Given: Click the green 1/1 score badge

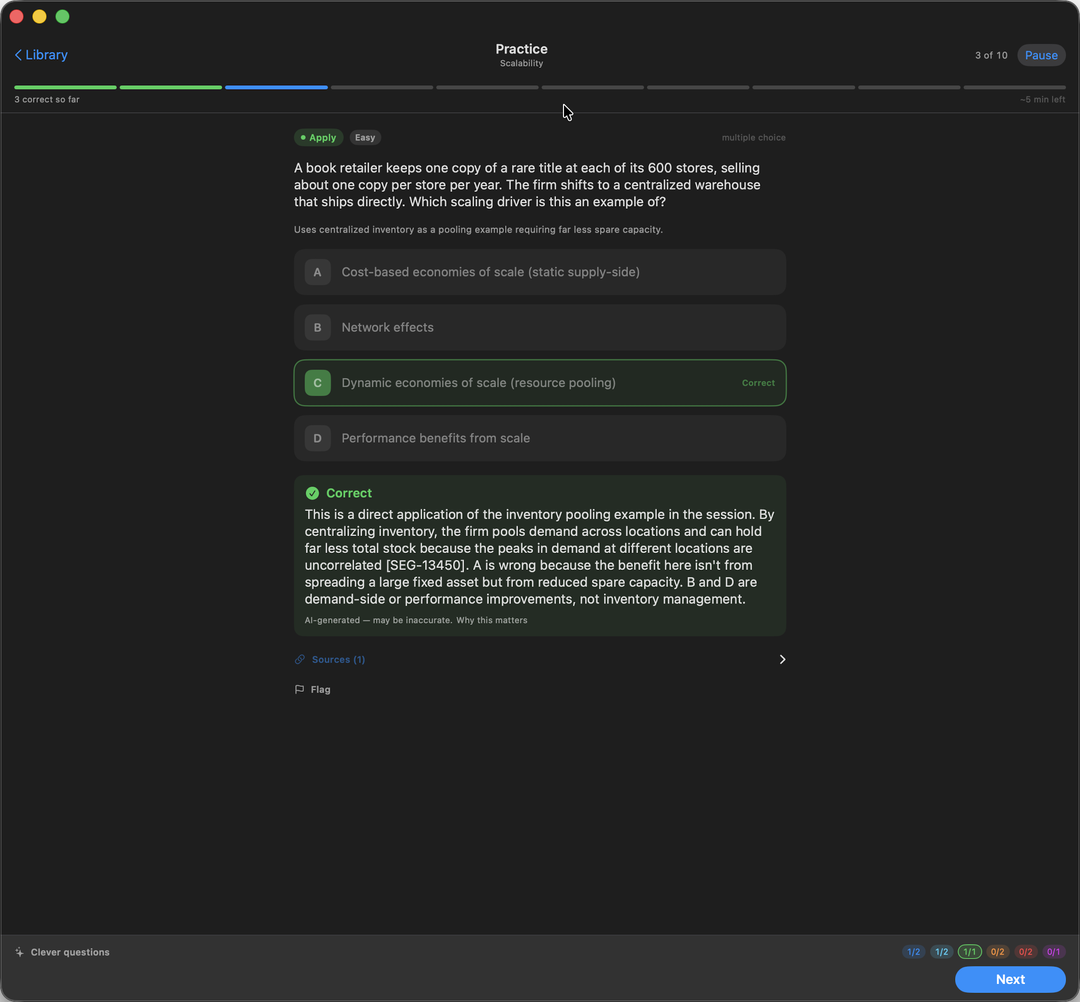Looking at the screenshot, I should point(970,952).
